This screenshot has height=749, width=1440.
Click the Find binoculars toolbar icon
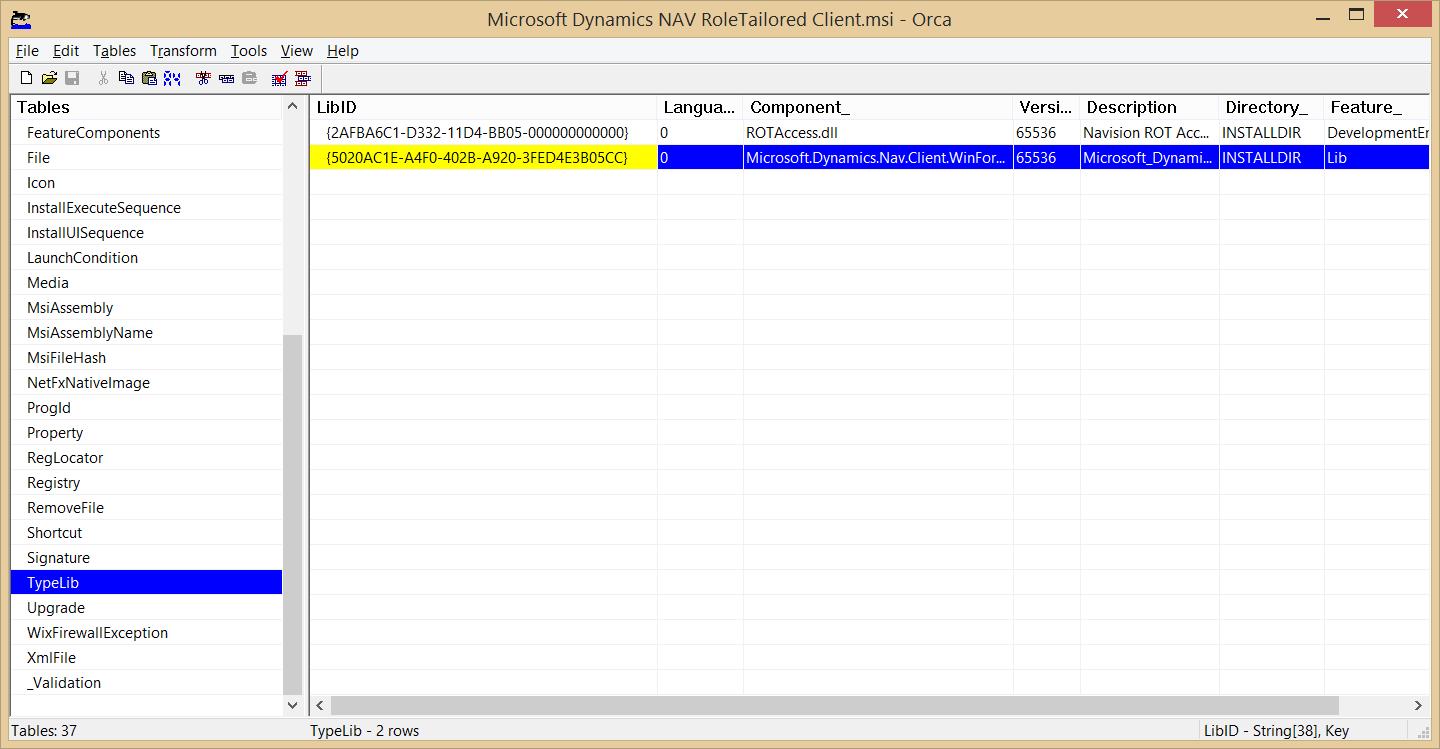click(172, 78)
